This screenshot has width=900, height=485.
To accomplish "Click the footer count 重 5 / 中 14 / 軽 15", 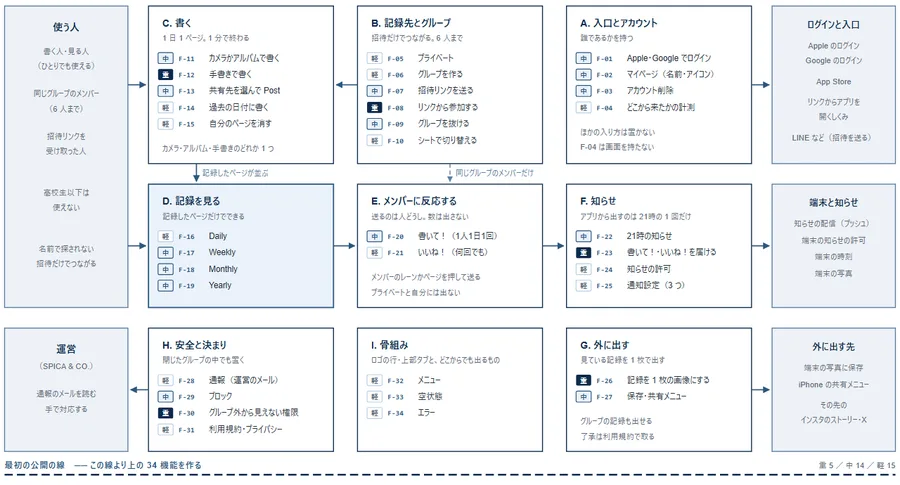I will (857, 465).
